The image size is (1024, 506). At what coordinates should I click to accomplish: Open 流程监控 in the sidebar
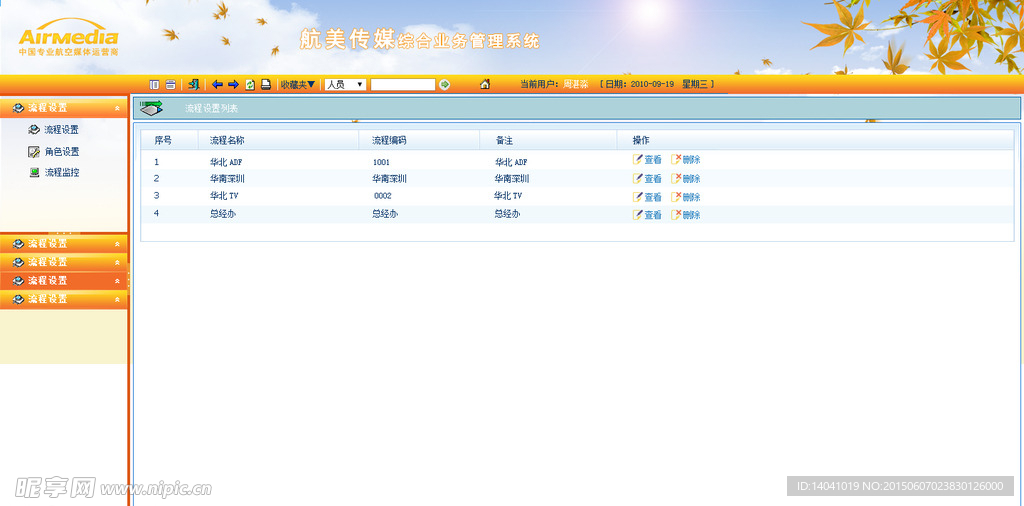pos(61,173)
